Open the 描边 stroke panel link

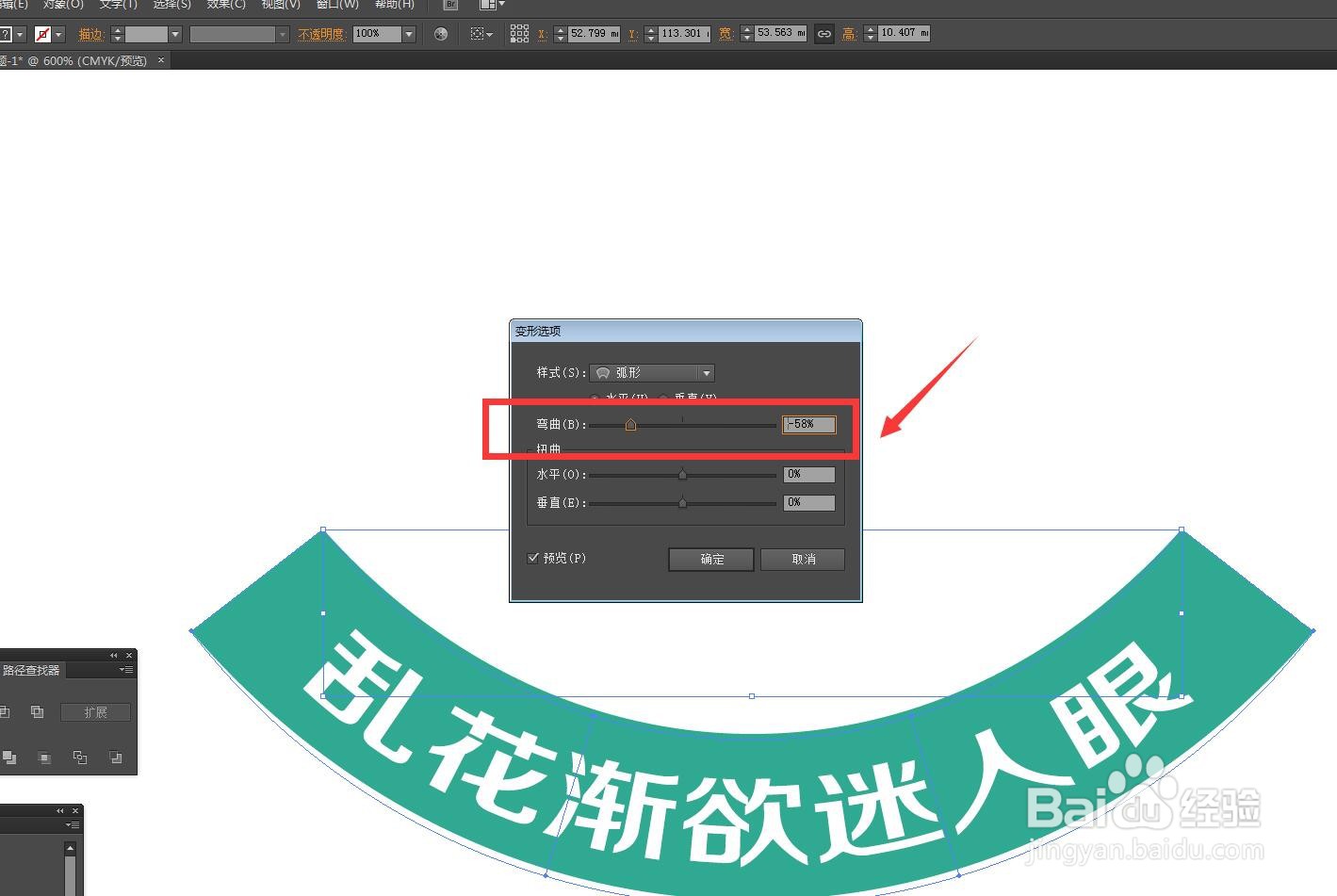pos(90,35)
